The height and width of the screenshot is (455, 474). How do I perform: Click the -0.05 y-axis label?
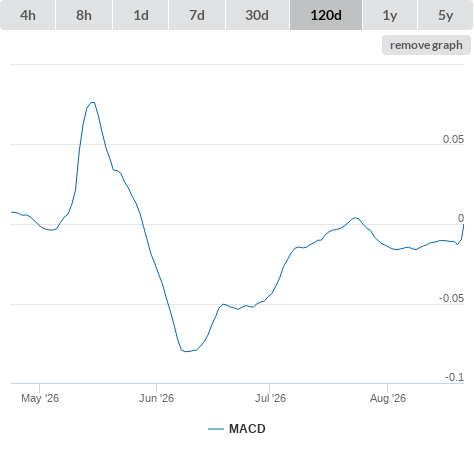point(451,298)
